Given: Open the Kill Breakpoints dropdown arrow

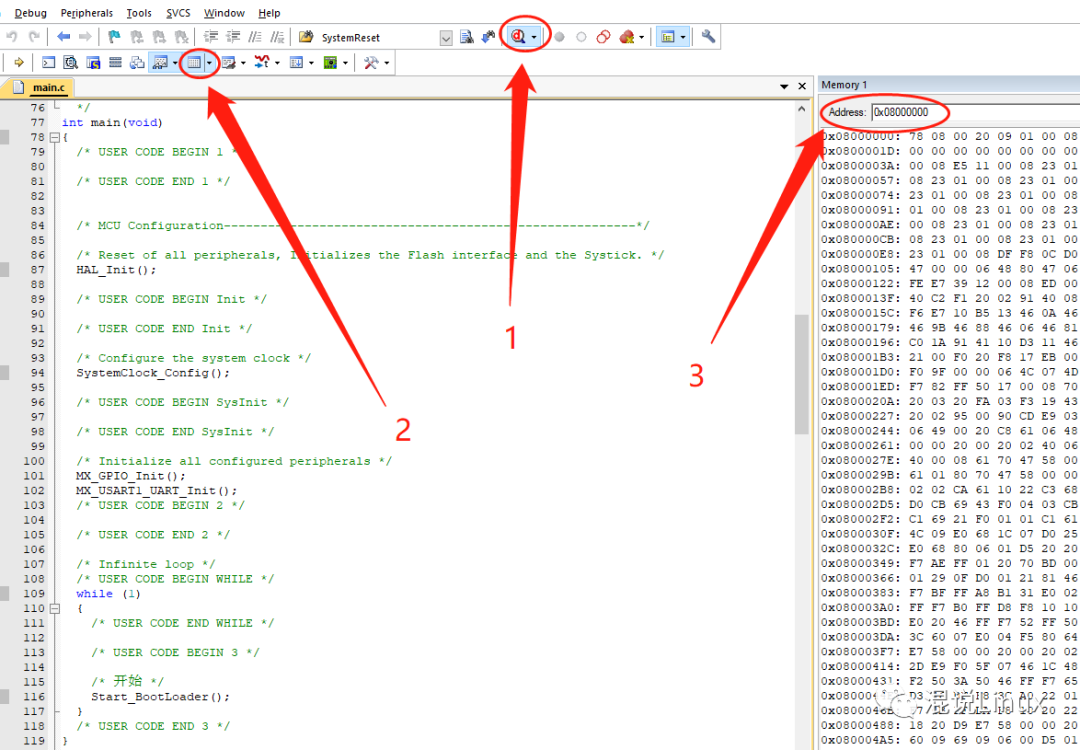Looking at the screenshot, I should pyautogui.click(x=642, y=38).
